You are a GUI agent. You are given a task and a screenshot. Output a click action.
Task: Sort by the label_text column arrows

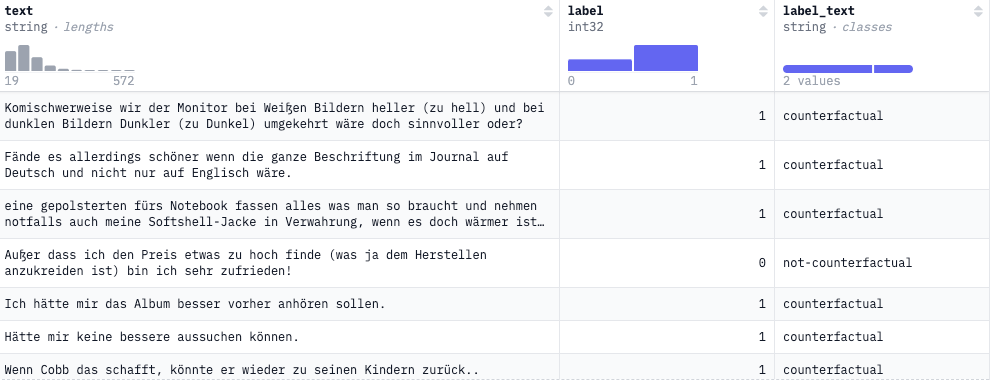[x=979, y=11]
